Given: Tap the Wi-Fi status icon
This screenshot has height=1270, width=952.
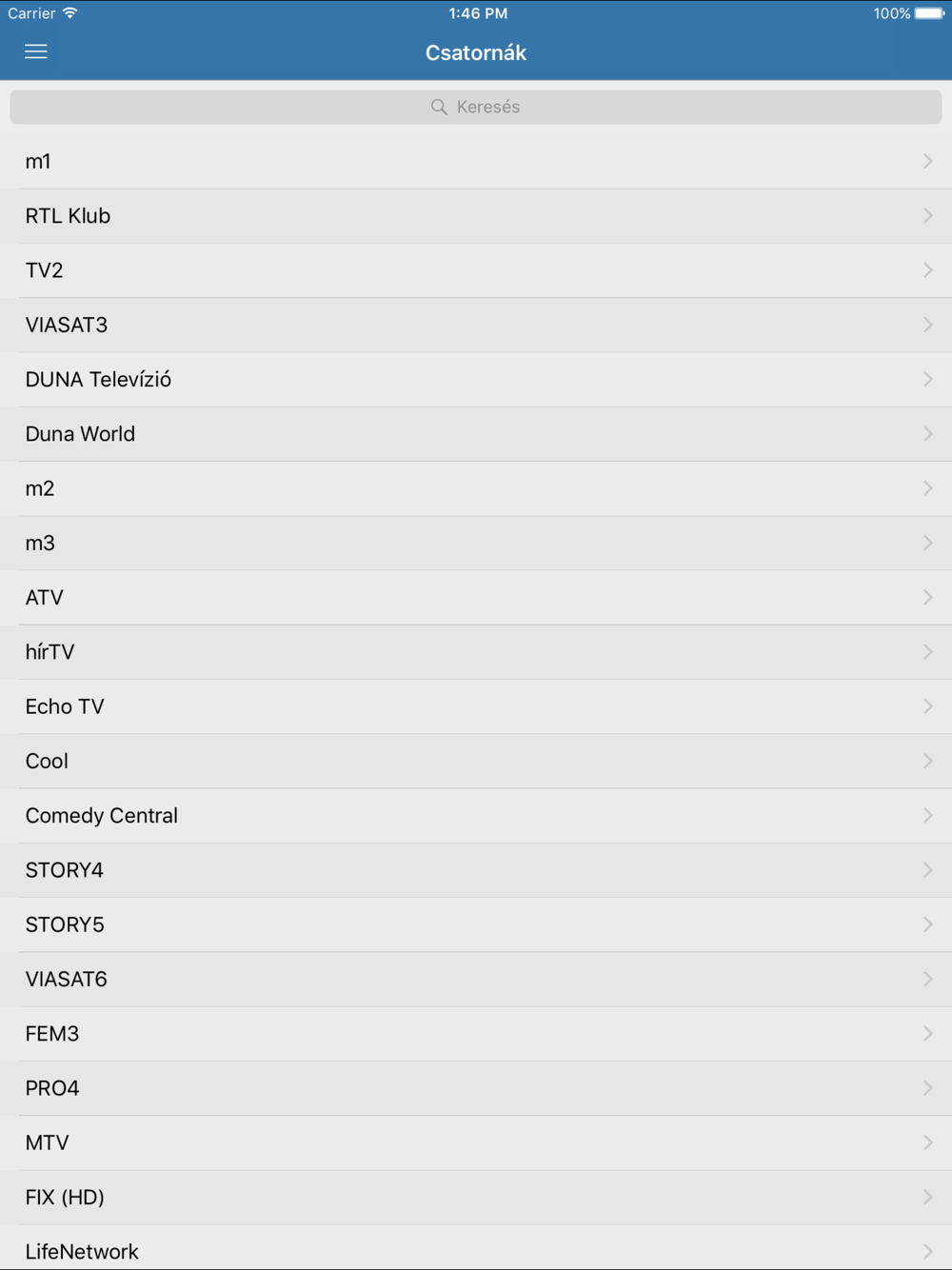Looking at the screenshot, I should 70,13.
